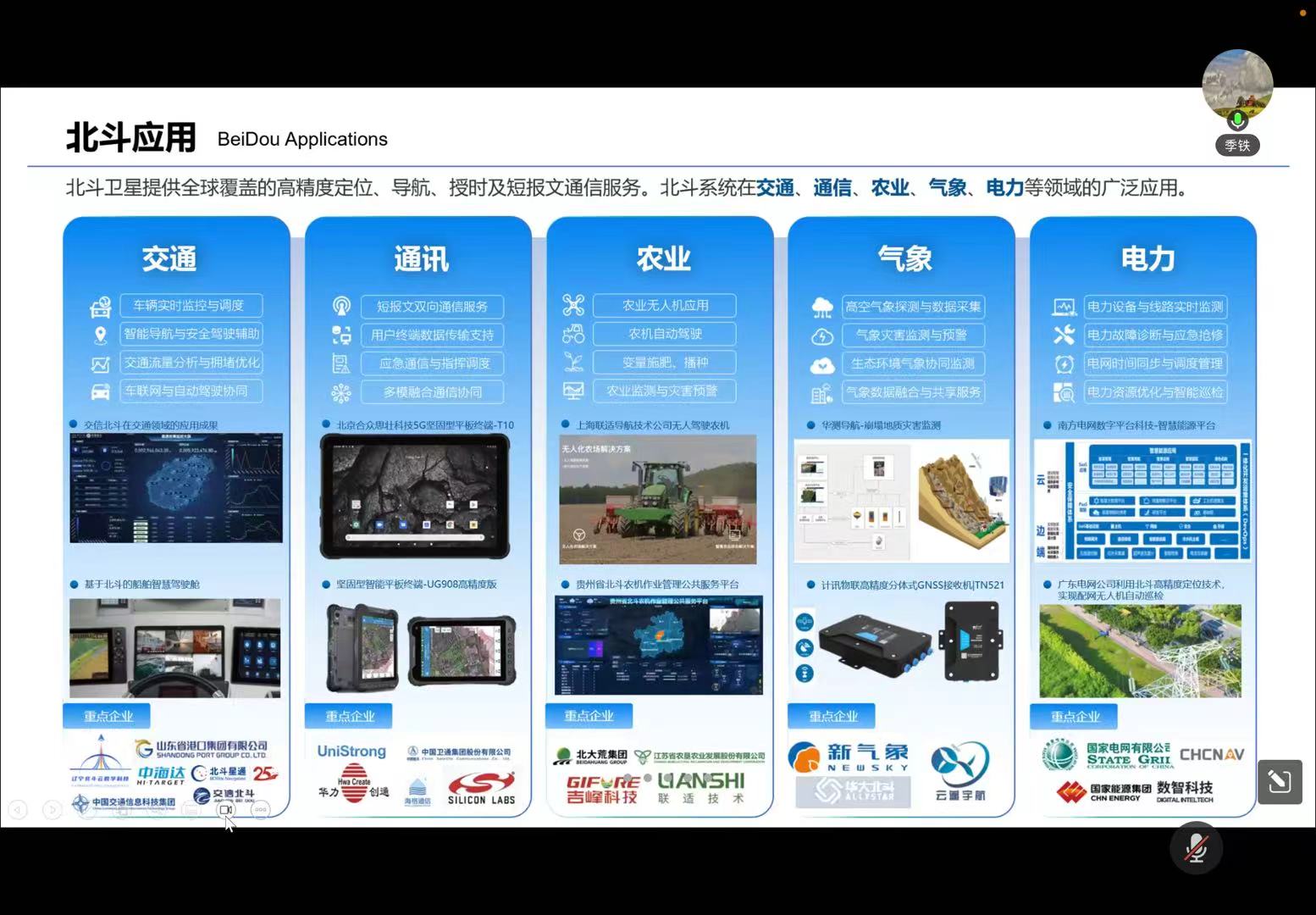Screen dimensions: 1316x915
Task: Click the 重点企业 label in the 通讯 column
Action: tap(349, 716)
